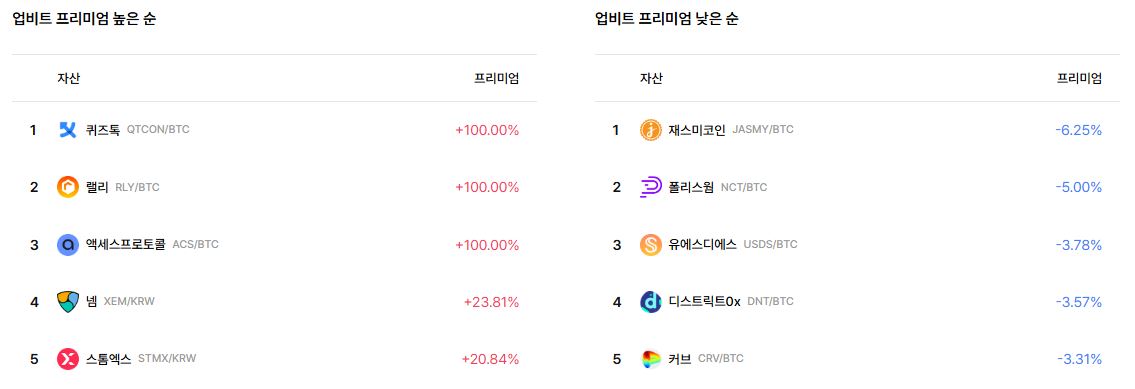This screenshot has height=389, width=1135.
Task: Click the 폴리스웜 NCT purple icon
Action: [651, 188]
